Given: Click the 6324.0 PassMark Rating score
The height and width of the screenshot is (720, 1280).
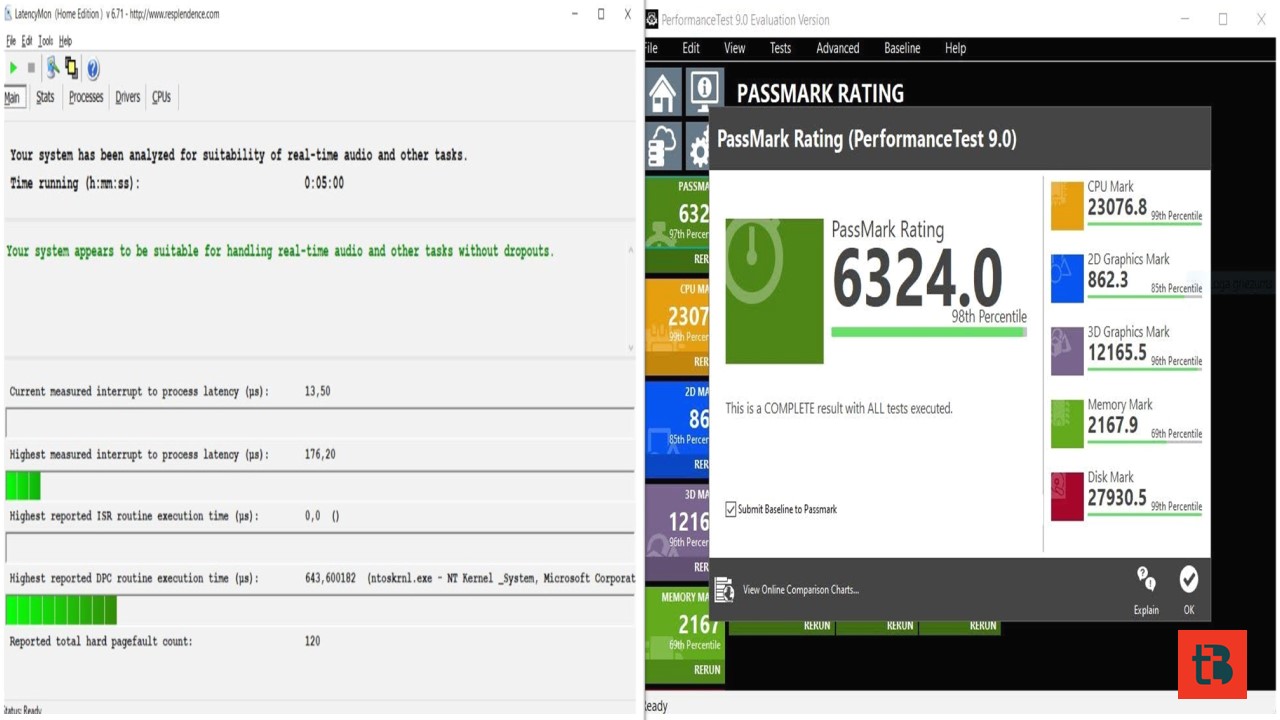Looking at the screenshot, I should (917, 278).
